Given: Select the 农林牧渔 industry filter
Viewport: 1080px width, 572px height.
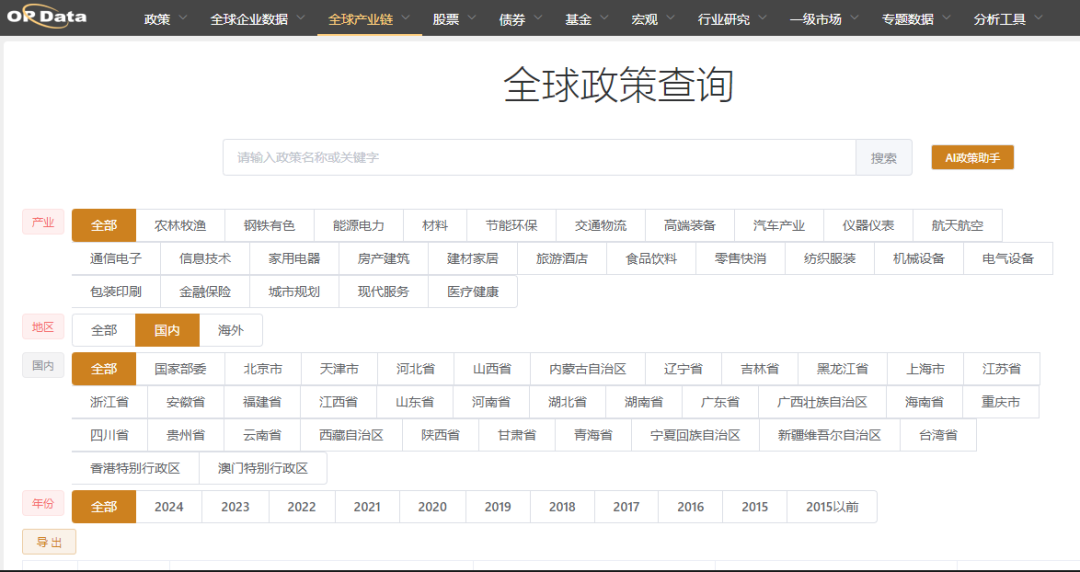Looking at the screenshot, I should tap(180, 225).
